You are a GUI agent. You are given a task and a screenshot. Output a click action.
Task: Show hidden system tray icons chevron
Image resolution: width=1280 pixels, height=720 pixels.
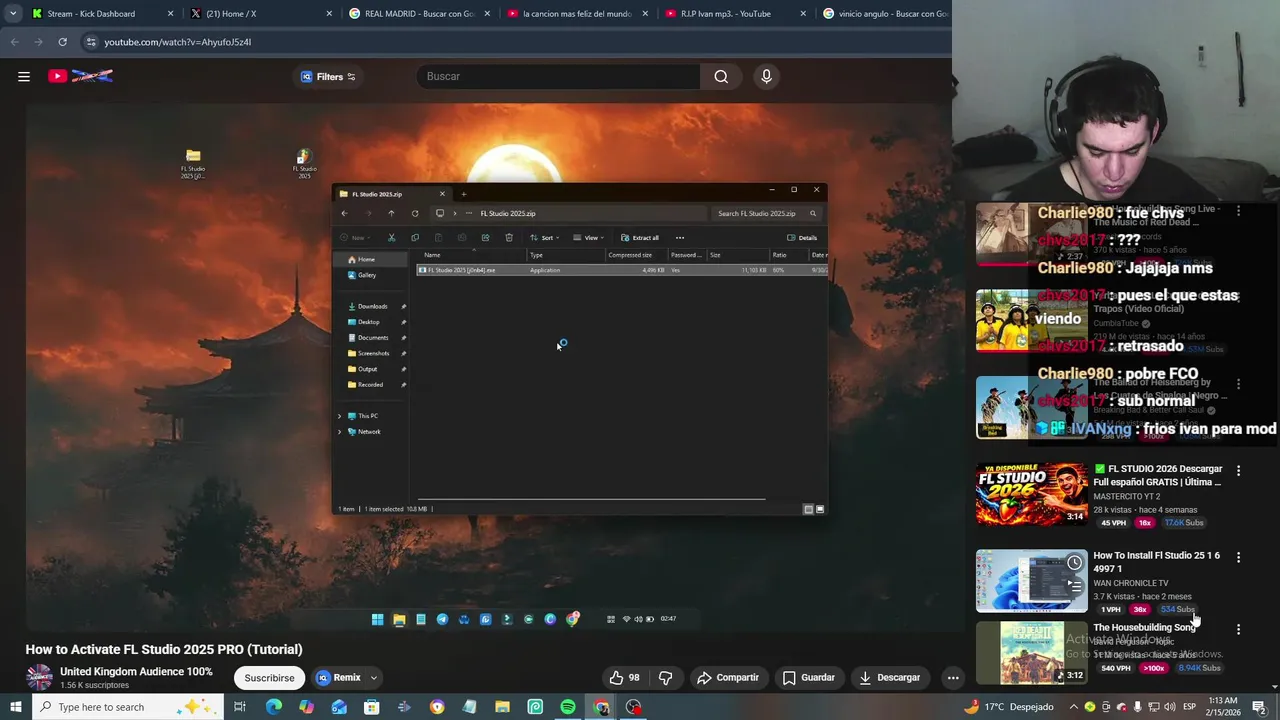coord(1073,707)
